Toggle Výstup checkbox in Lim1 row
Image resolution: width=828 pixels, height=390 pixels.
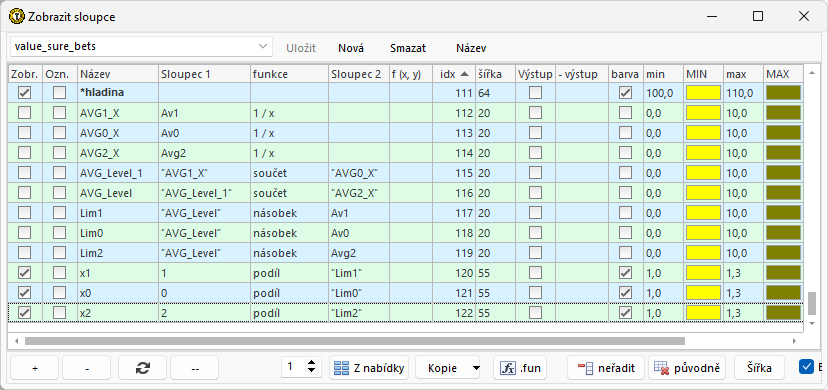point(535,213)
